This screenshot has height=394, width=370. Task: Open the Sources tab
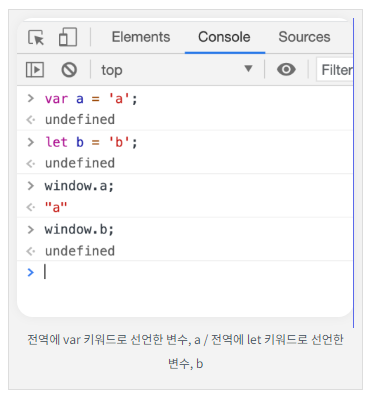click(304, 37)
